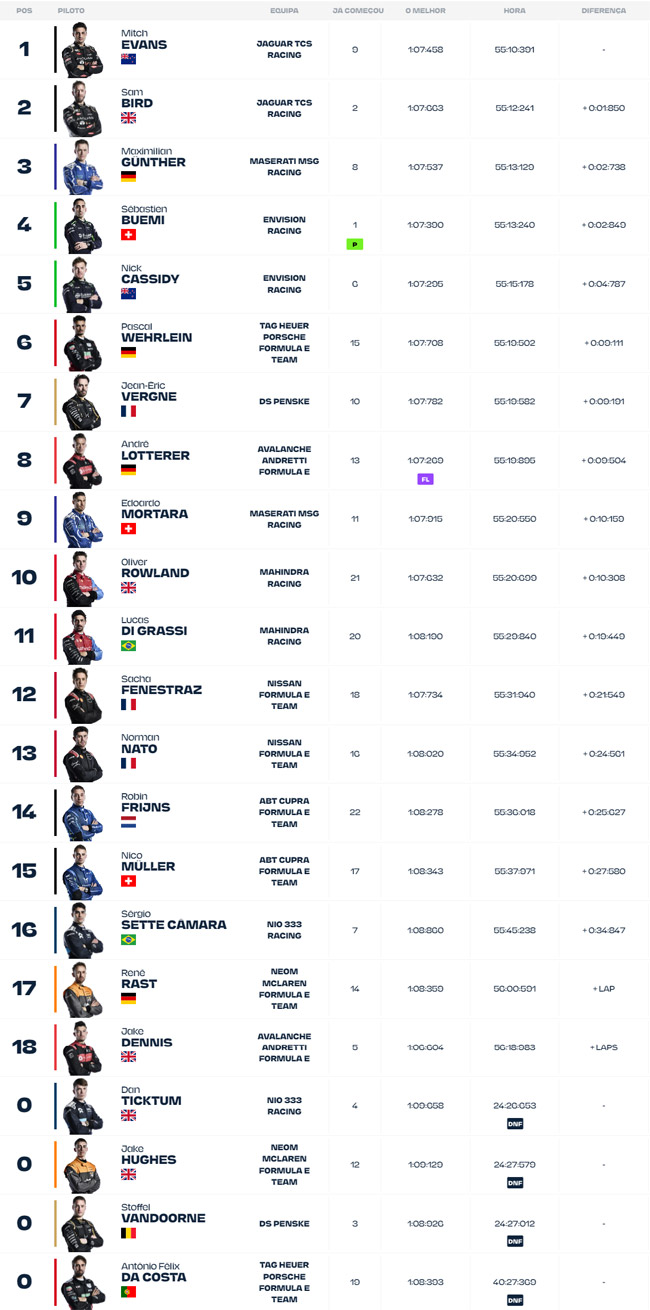Open Mitch Evans driver photo

pos(82,50)
